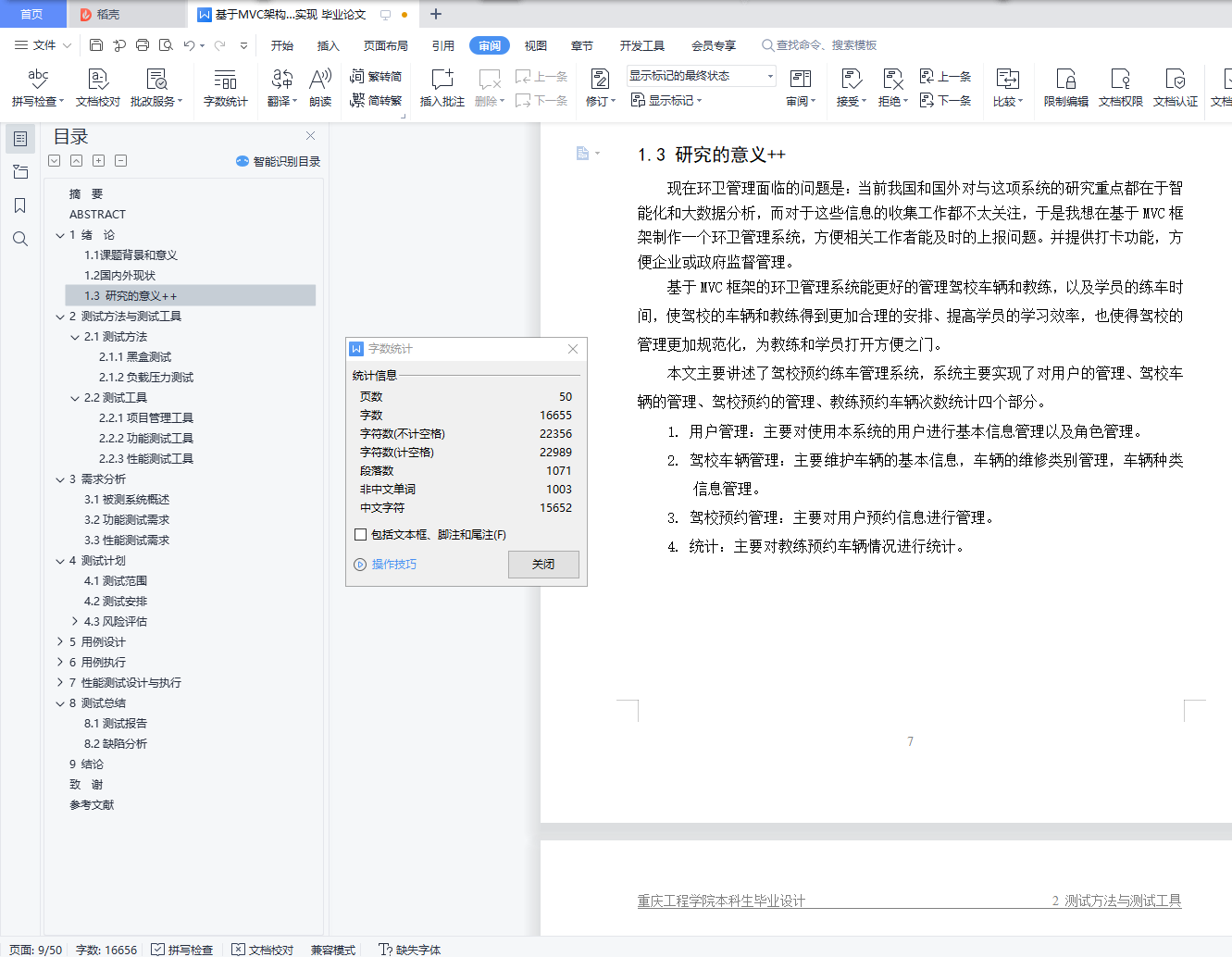Toggle Document Proofreading in the status bar
The height and width of the screenshot is (957, 1232).
[262, 950]
